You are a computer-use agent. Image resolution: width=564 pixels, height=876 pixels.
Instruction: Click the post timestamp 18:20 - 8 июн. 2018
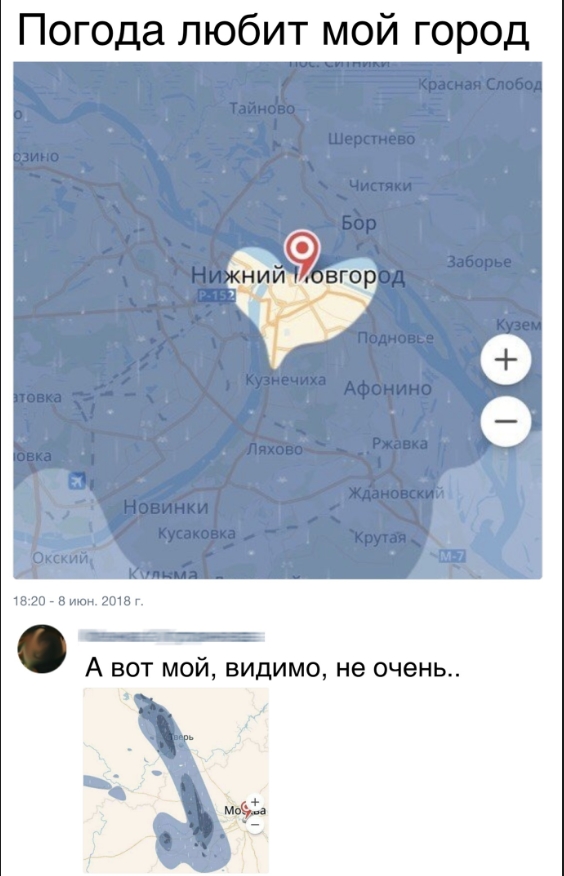pos(78,601)
